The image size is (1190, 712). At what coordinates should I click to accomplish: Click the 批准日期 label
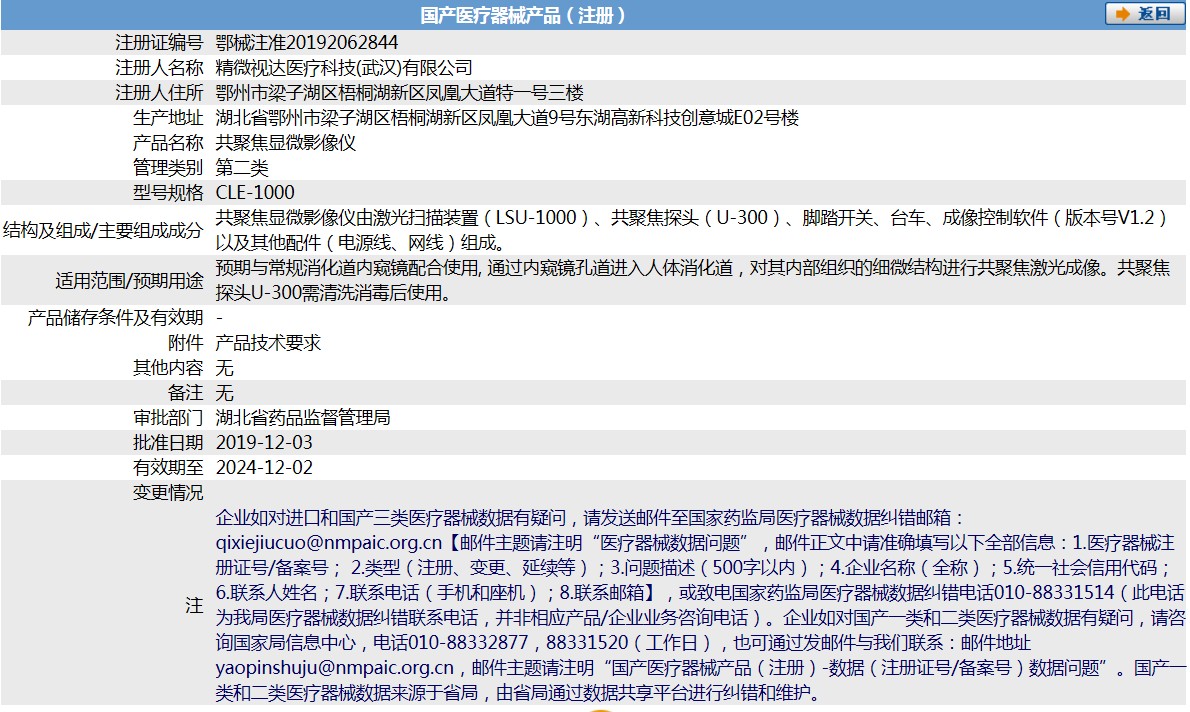pyautogui.click(x=168, y=443)
